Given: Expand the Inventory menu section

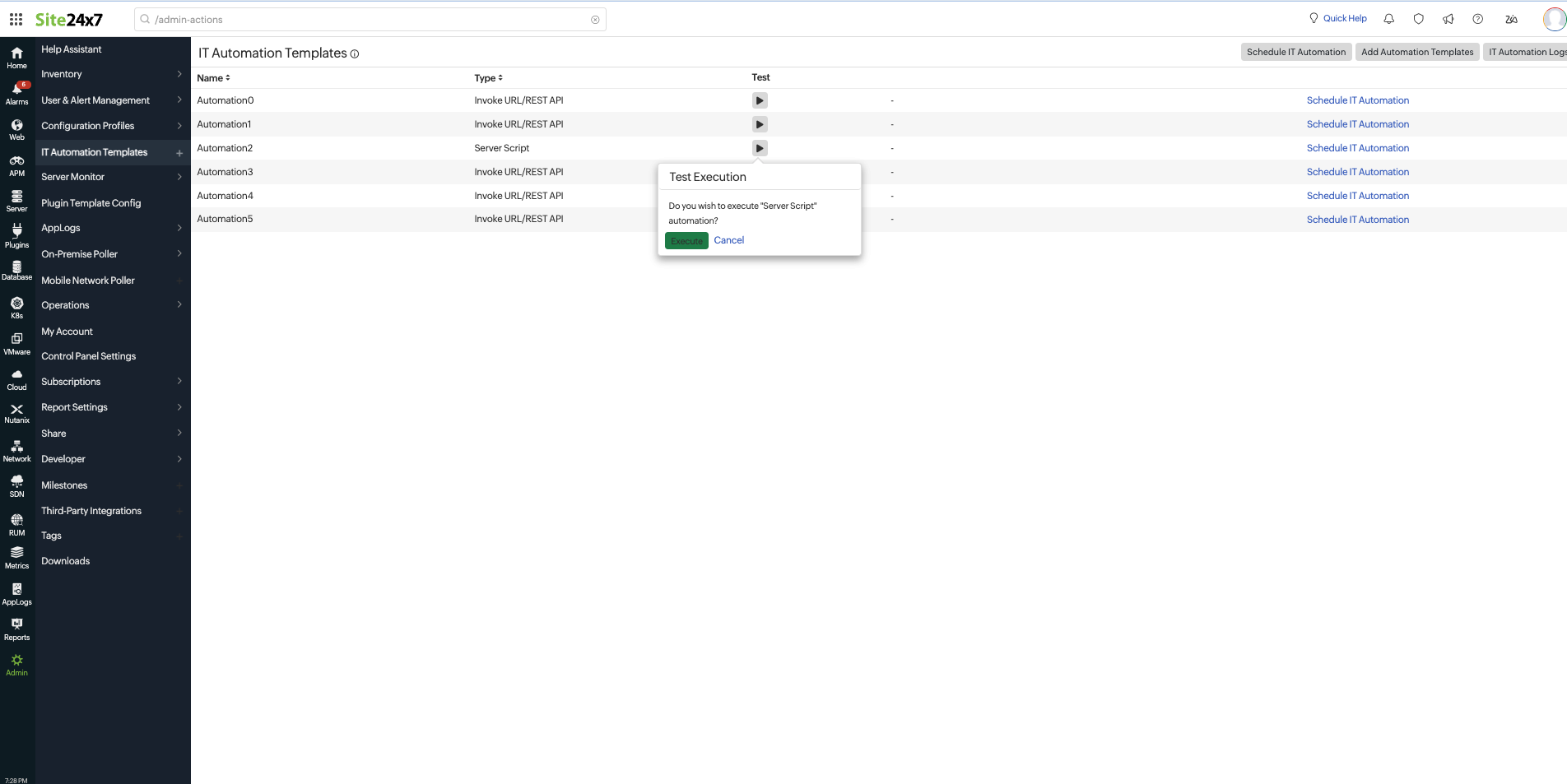Looking at the screenshot, I should click(112, 74).
